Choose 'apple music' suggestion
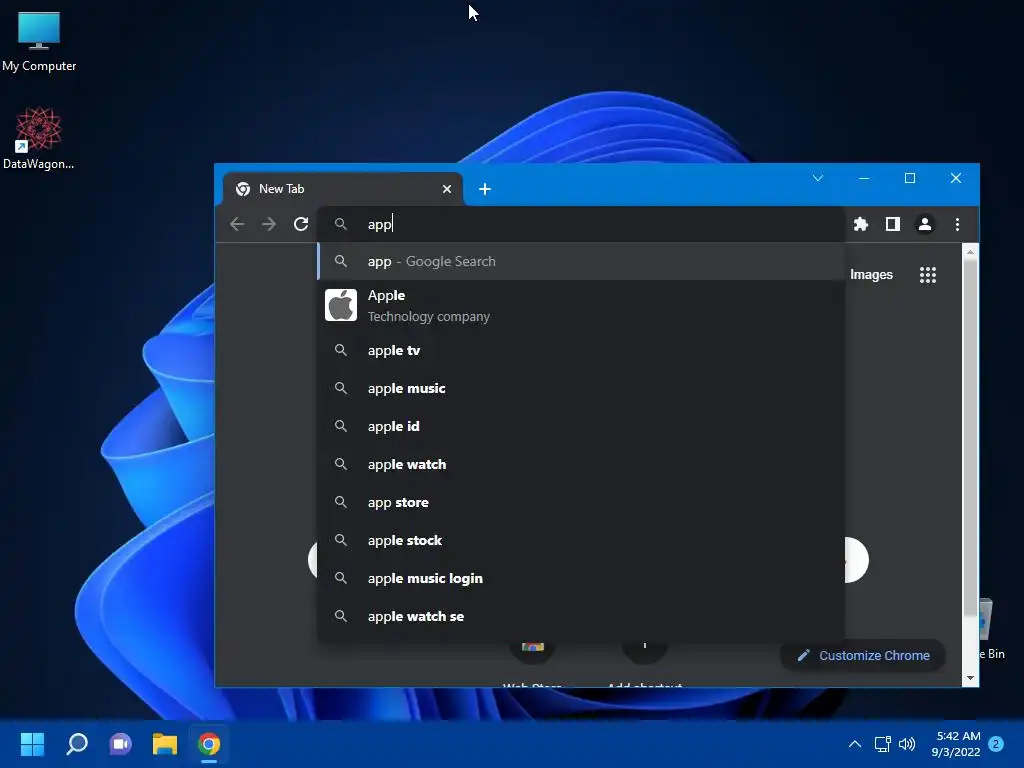The height and width of the screenshot is (768, 1024). 581,388
